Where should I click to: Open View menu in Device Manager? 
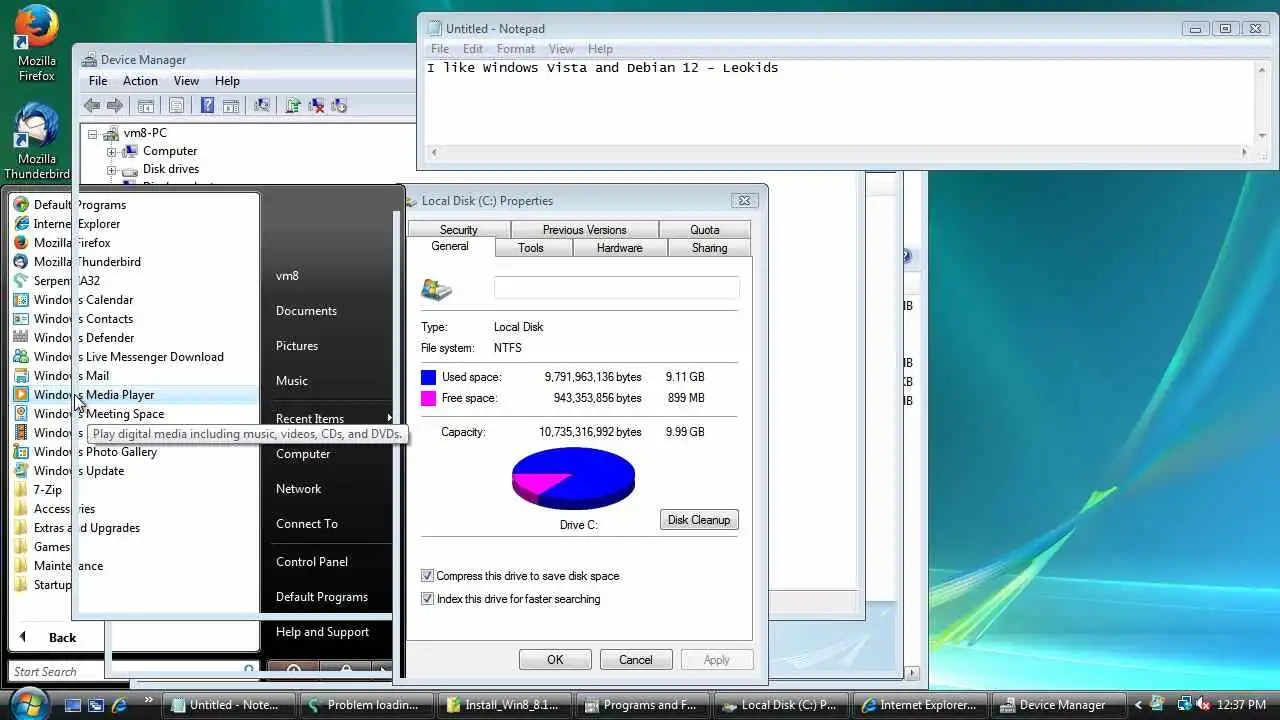coord(186,81)
